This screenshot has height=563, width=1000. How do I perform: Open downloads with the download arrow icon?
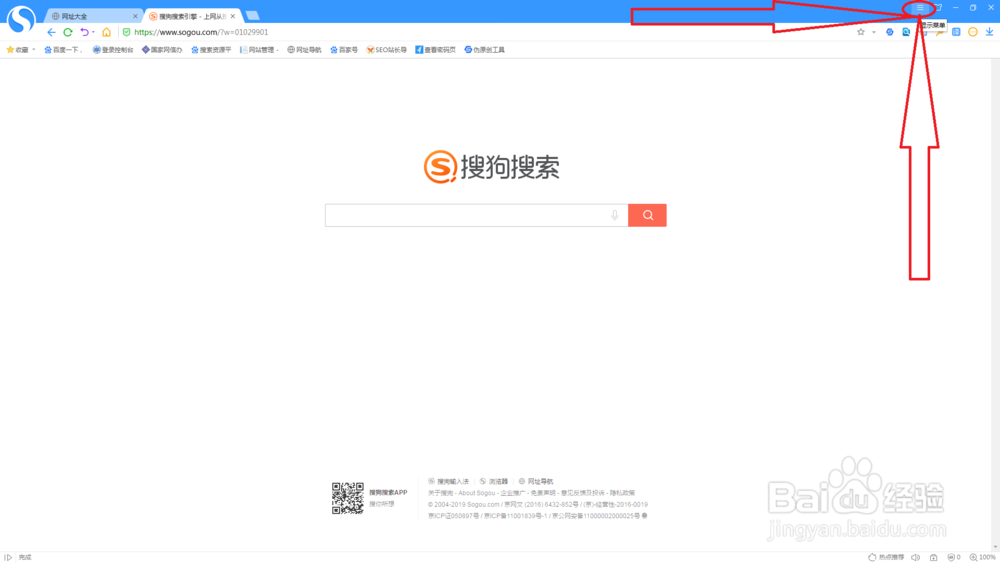pos(989,32)
